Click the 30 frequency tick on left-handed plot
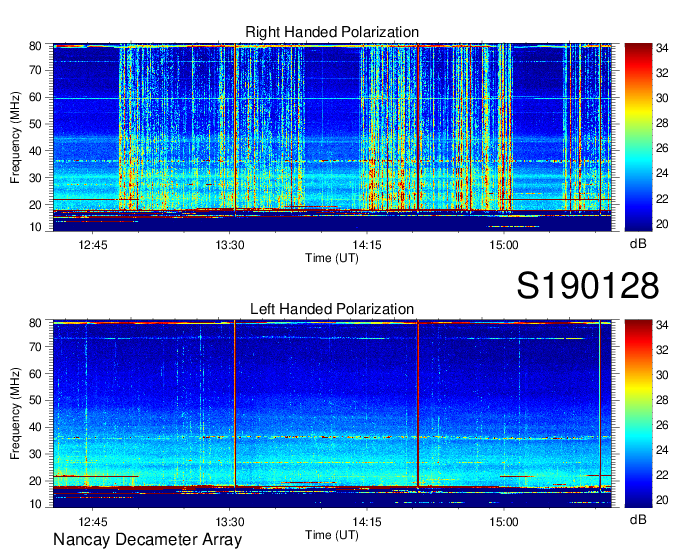This screenshot has height=552, width=680. click(35, 454)
